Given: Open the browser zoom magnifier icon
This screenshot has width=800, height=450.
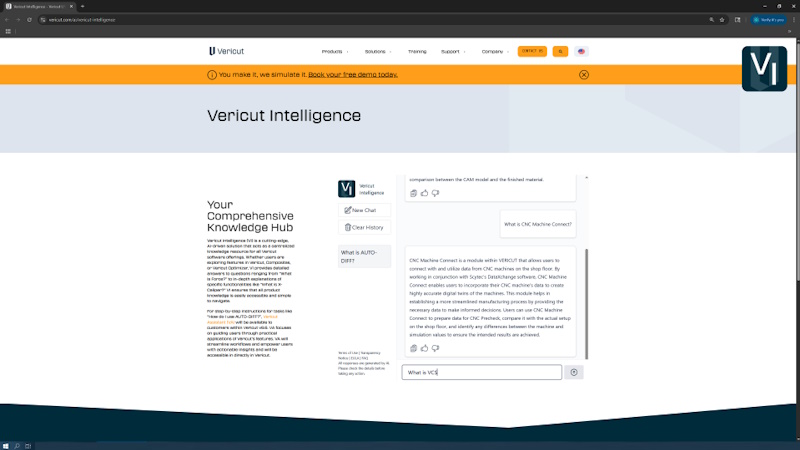Looking at the screenshot, I should [711, 20].
